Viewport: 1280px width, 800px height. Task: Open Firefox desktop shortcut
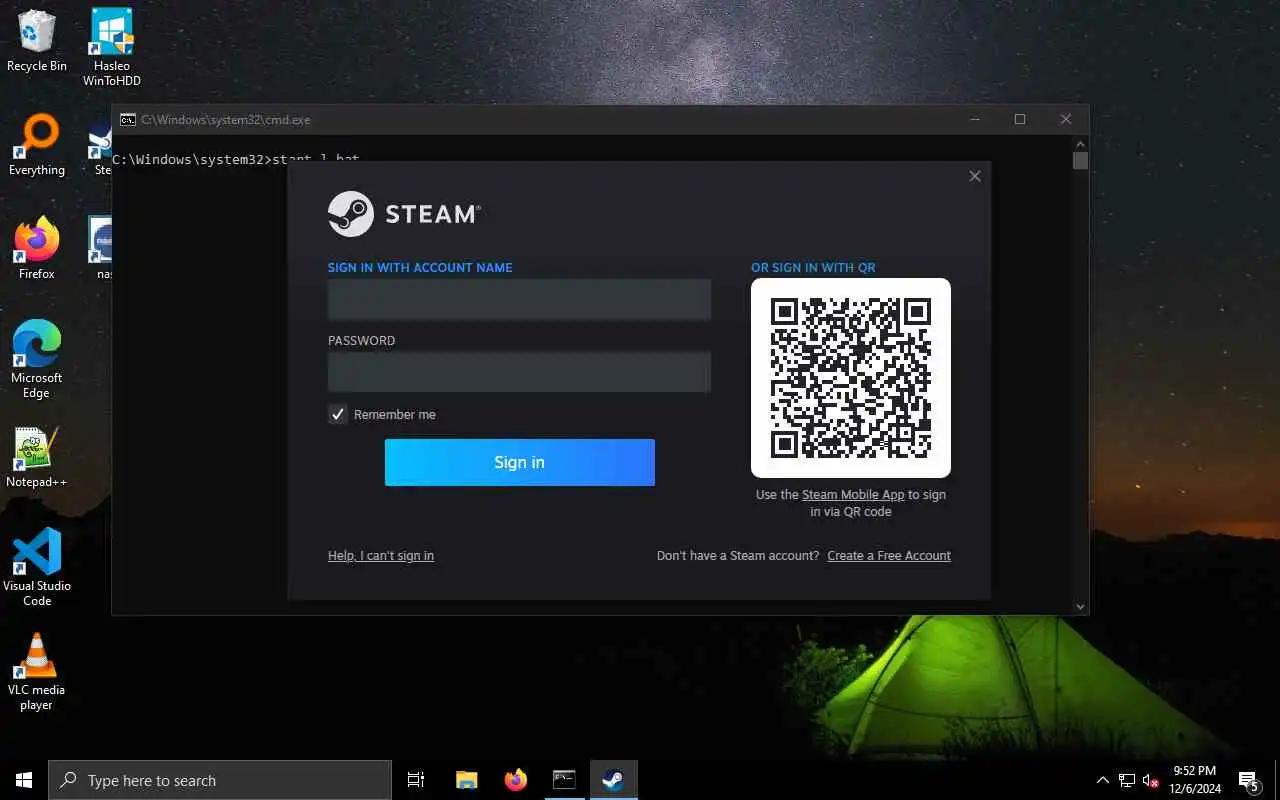37,249
